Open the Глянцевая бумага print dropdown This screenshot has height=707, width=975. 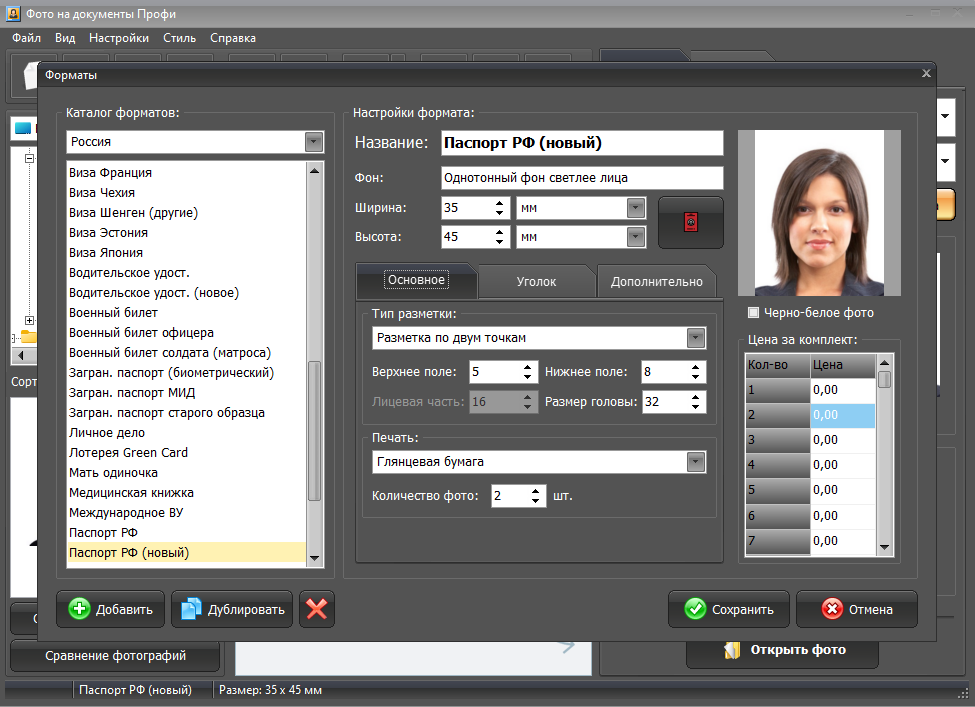[x=696, y=462]
